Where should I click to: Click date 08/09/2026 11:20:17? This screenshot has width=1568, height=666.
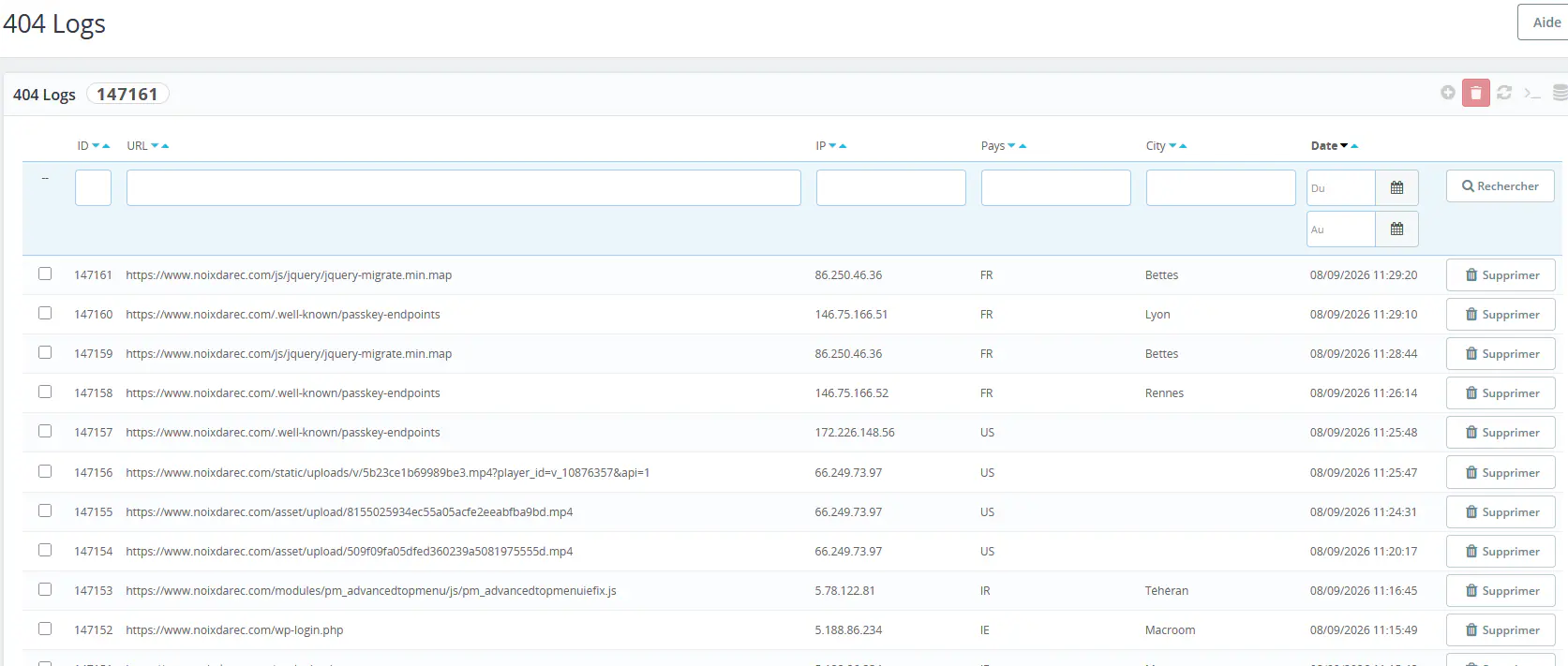point(1364,552)
